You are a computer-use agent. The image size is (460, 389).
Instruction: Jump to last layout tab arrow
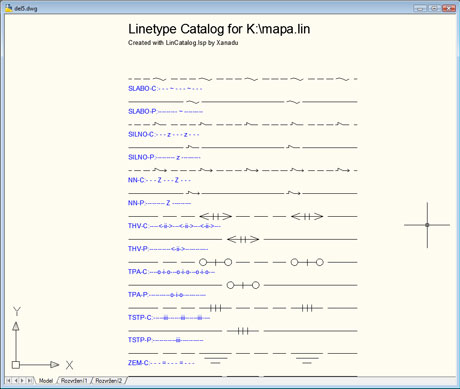(x=29, y=380)
